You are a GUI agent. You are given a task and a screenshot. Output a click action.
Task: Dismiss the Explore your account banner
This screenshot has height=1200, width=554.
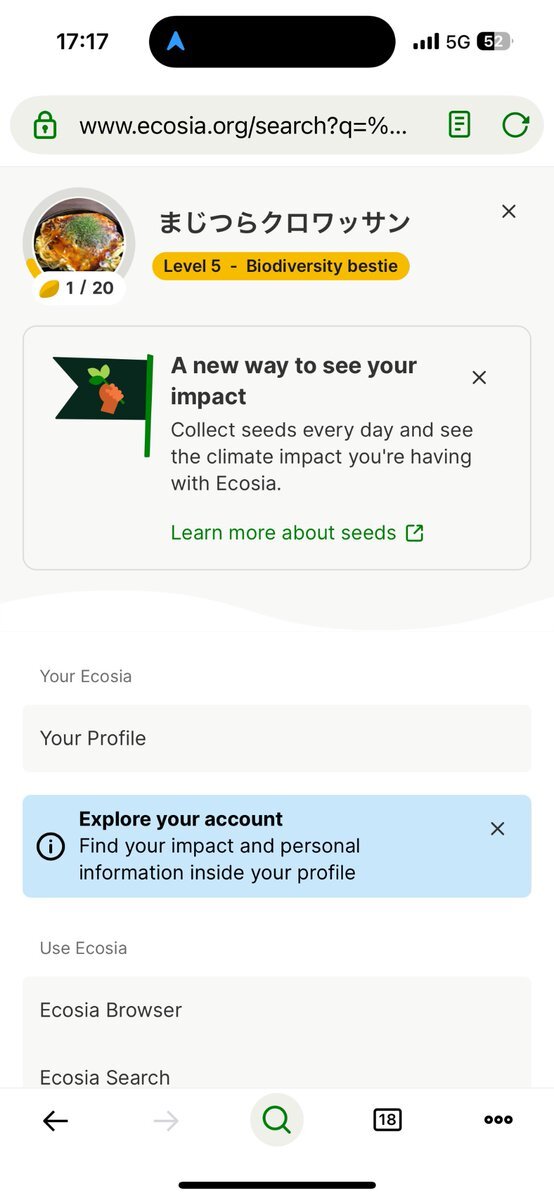497,829
